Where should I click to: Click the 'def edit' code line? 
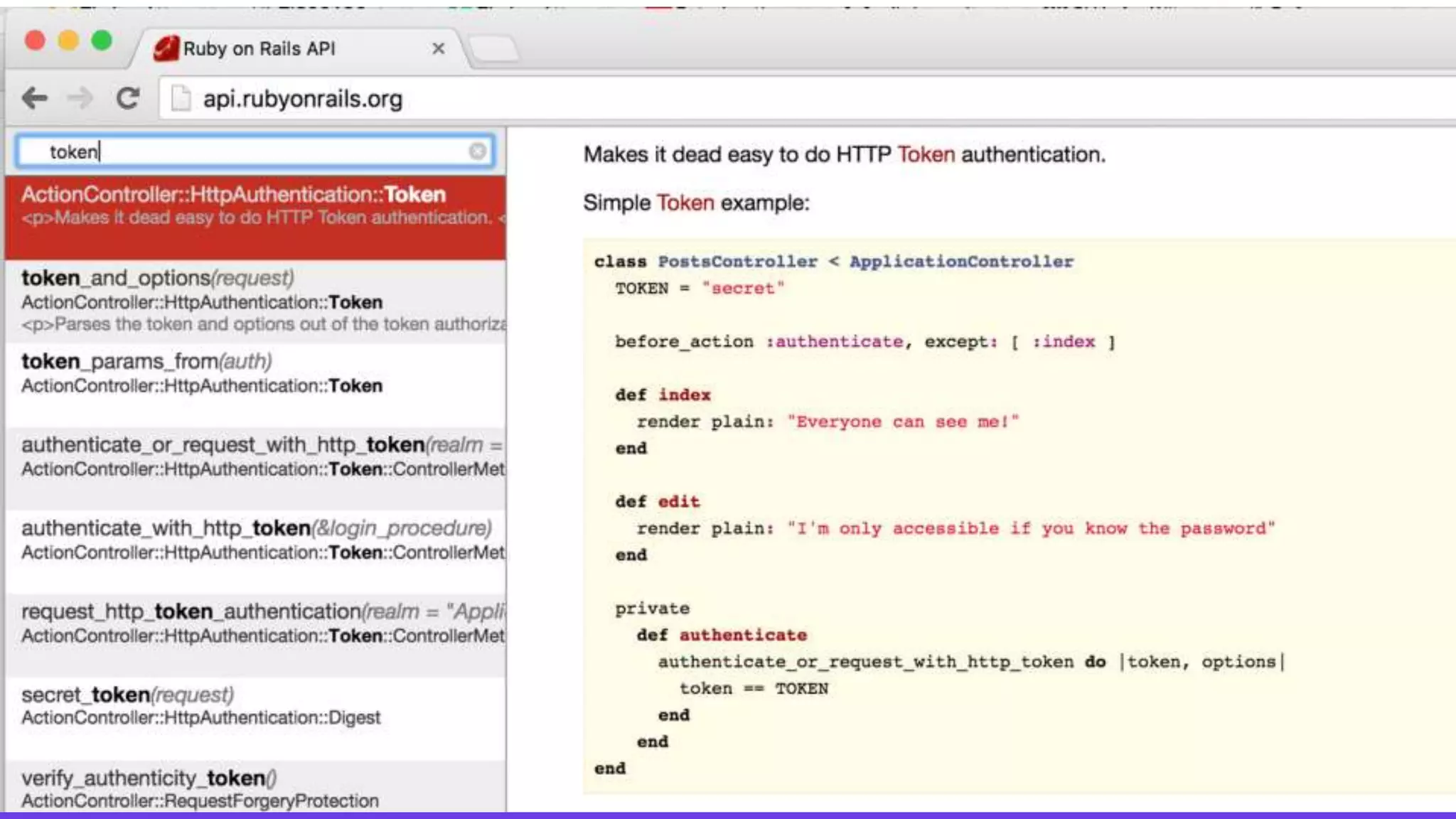658,501
